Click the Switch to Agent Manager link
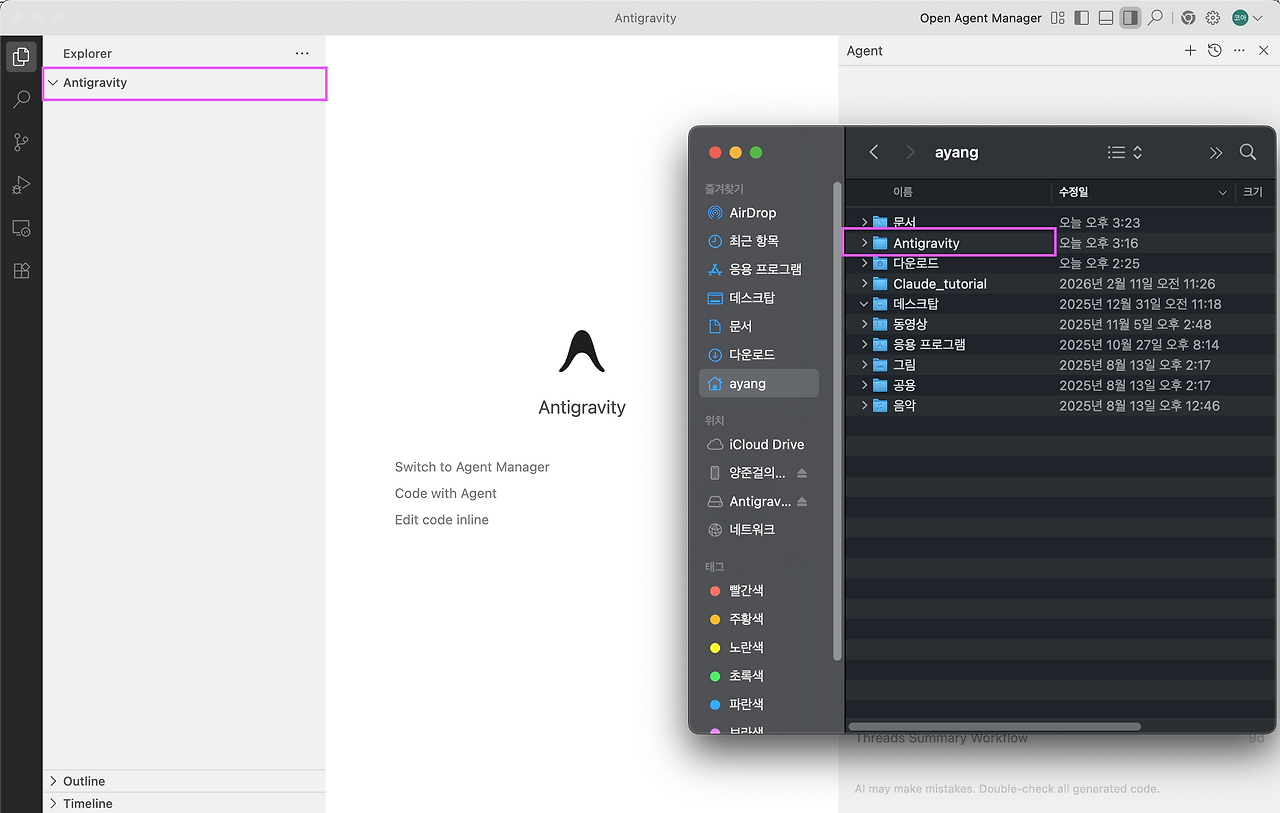The width and height of the screenshot is (1280, 813). pyautogui.click(x=472, y=467)
